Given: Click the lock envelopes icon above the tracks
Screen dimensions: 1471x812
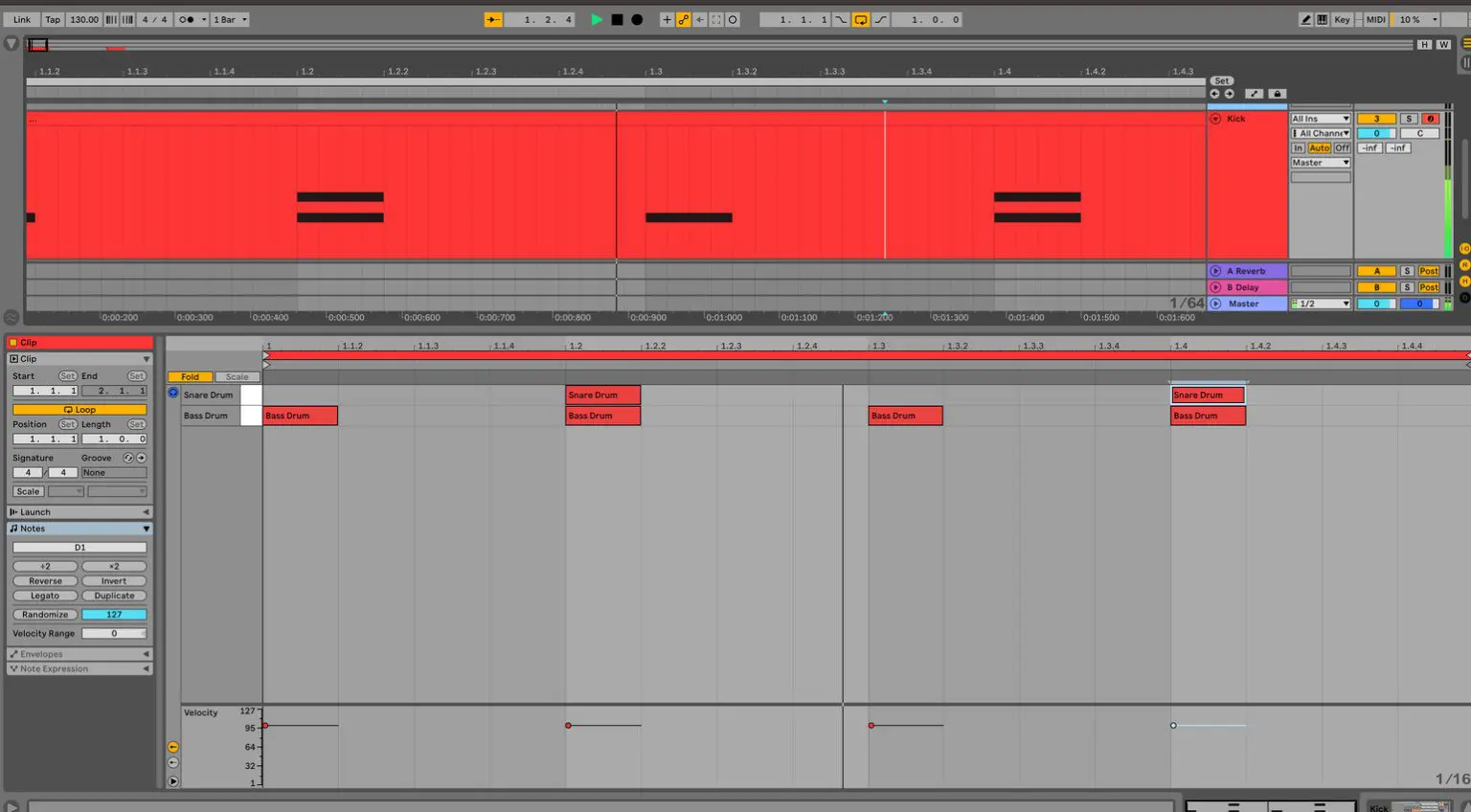Looking at the screenshot, I should [1278, 94].
